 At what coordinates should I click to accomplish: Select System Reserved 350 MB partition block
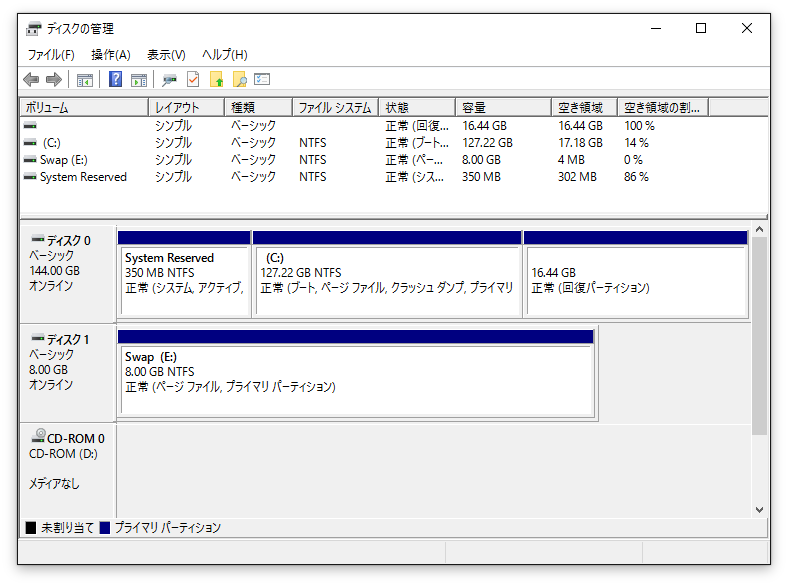184,274
